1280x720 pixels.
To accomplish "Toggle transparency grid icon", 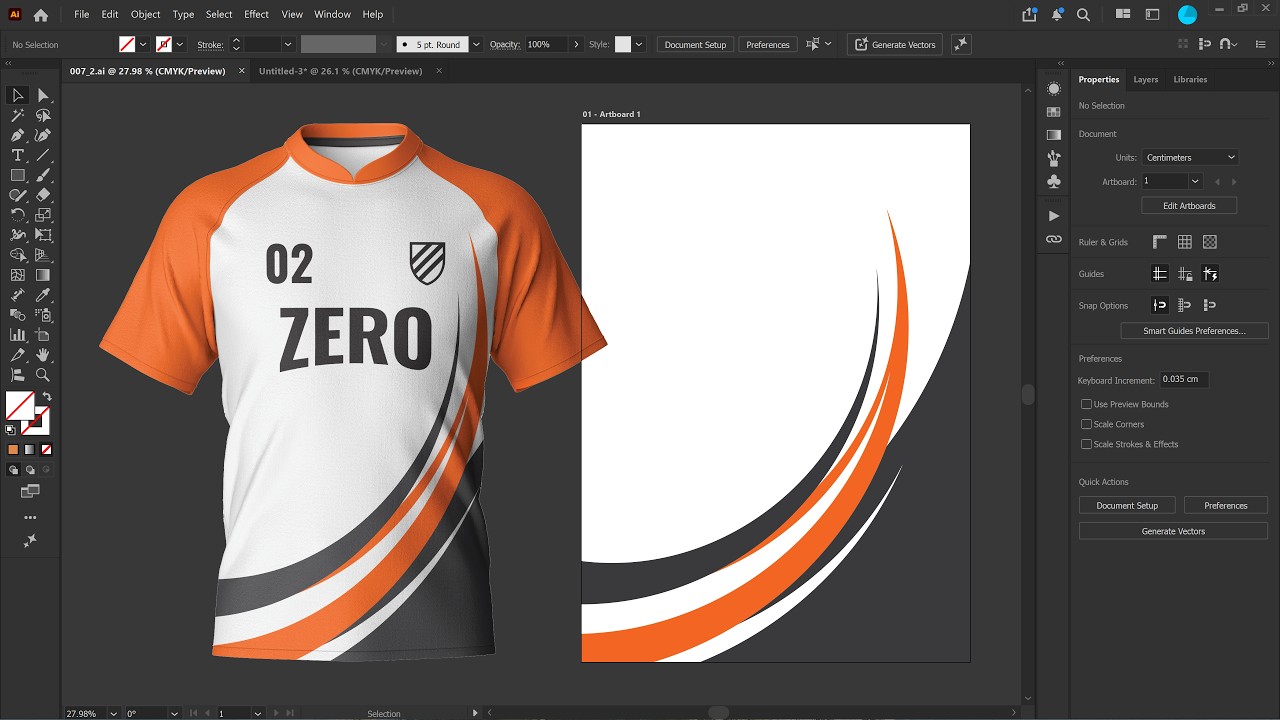I will (x=1210, y=242).
